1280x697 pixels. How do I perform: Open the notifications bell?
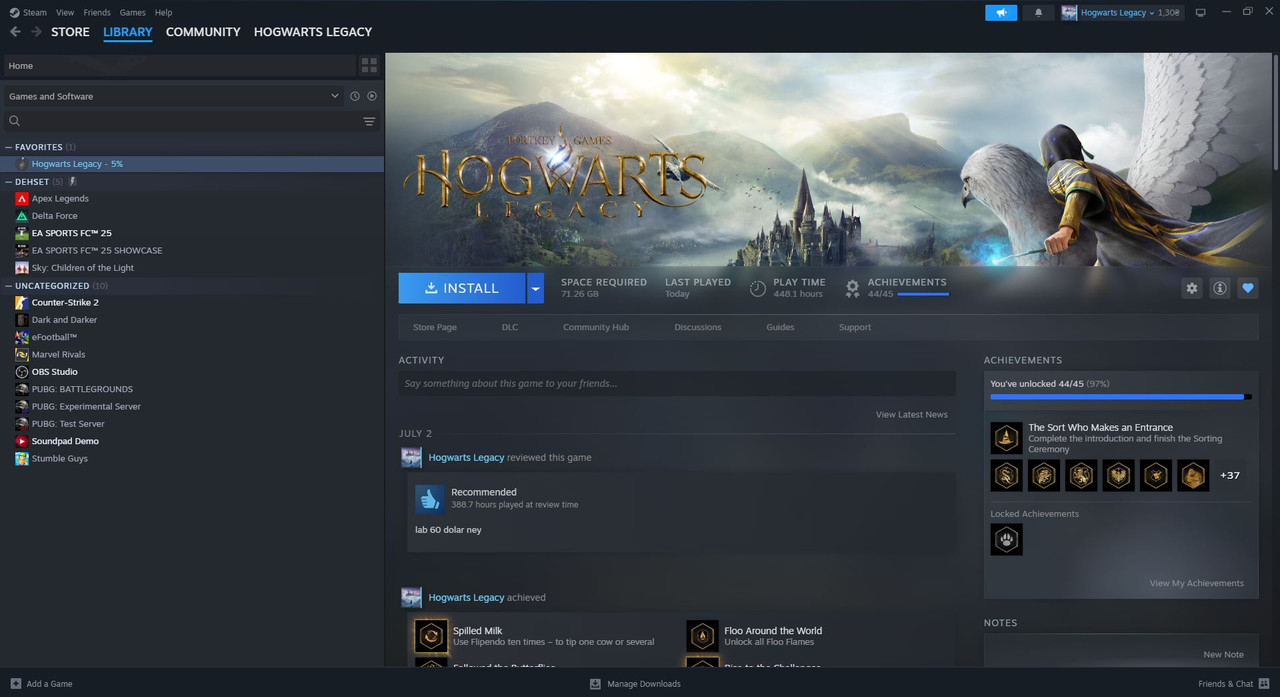(x=1038, y=13)
